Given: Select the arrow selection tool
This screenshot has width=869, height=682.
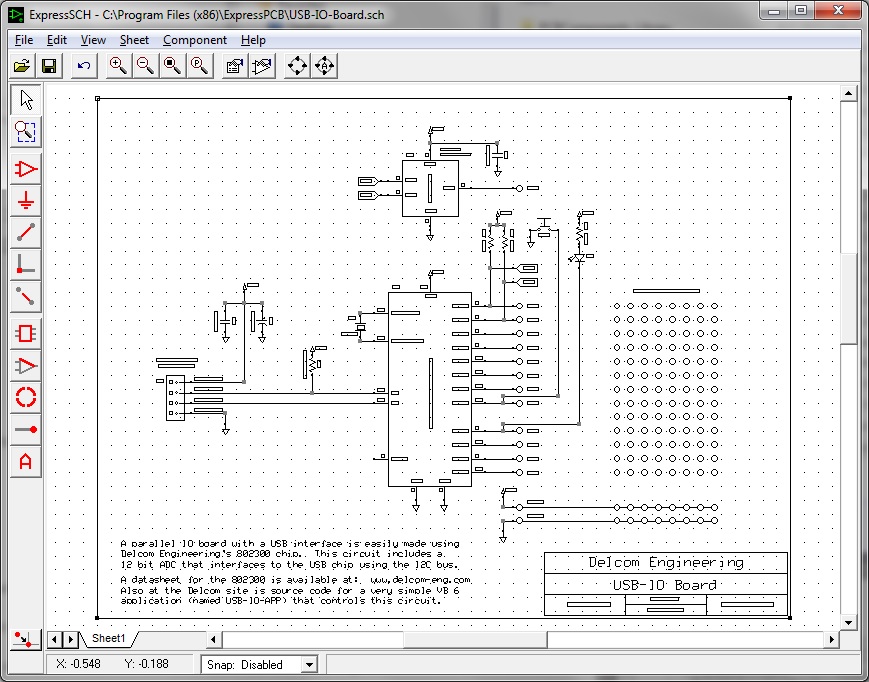Looking at the screenshot, I should 25,99.
